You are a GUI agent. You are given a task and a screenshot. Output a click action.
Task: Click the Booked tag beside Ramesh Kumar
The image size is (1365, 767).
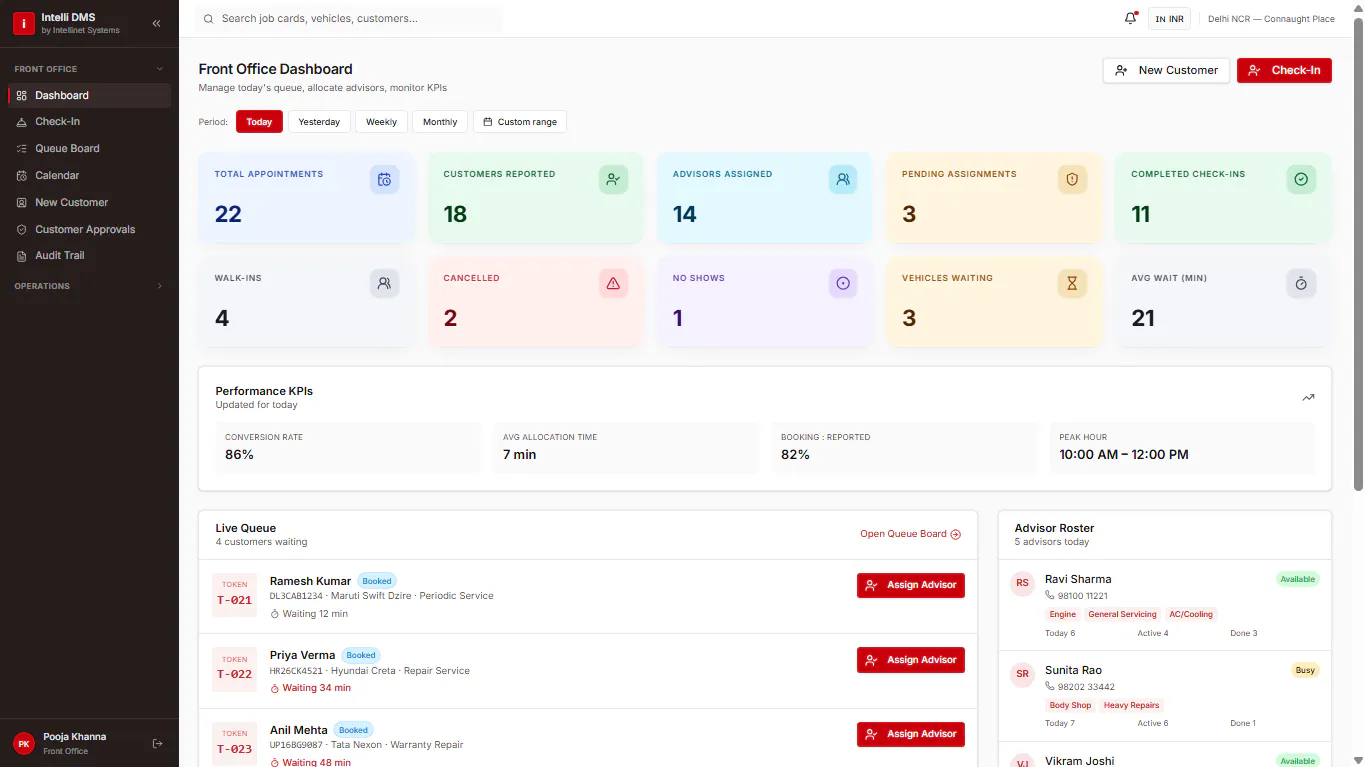pos(377,581)
